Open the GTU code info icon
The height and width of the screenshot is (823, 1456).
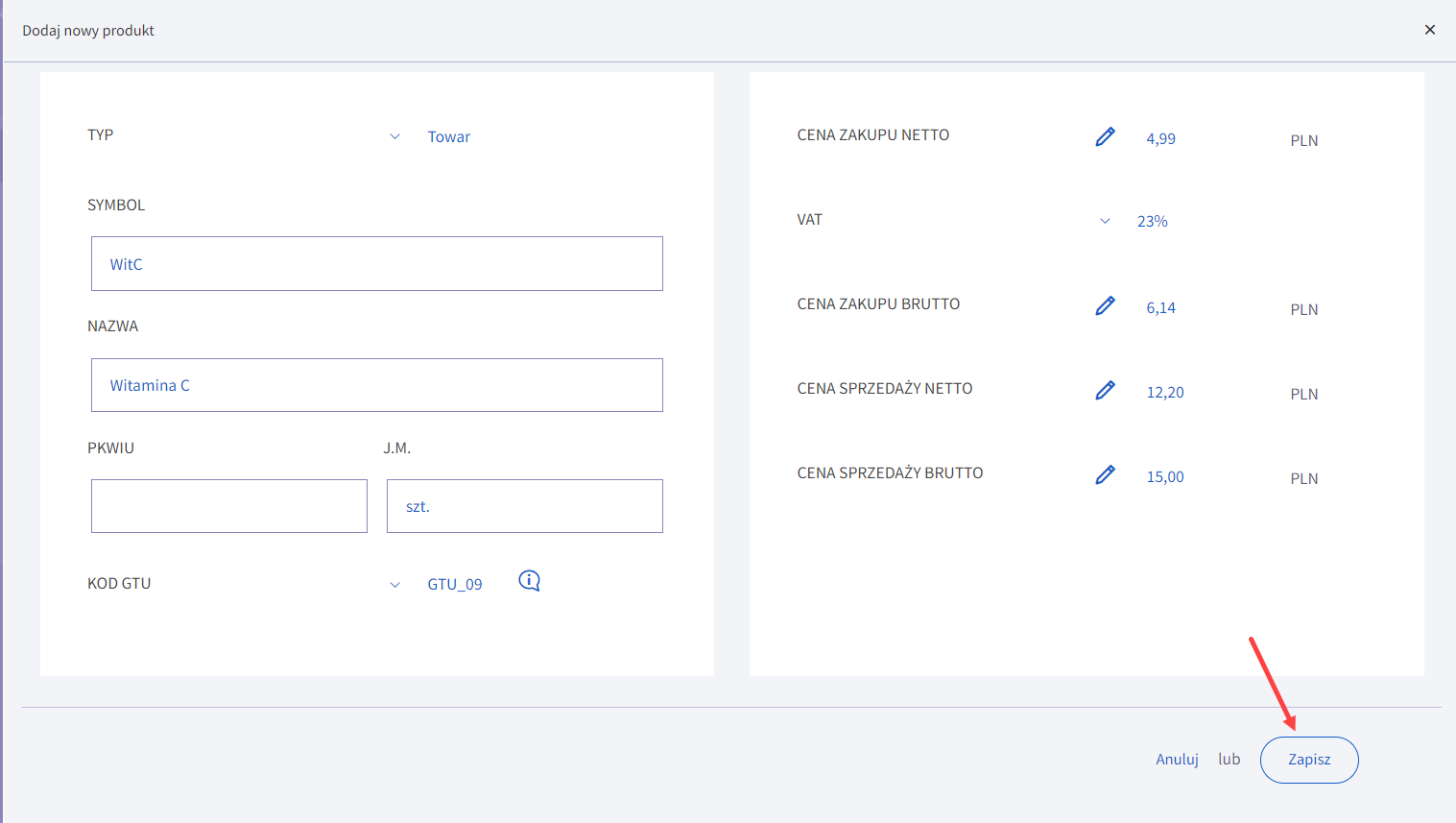tap(529, 581)
